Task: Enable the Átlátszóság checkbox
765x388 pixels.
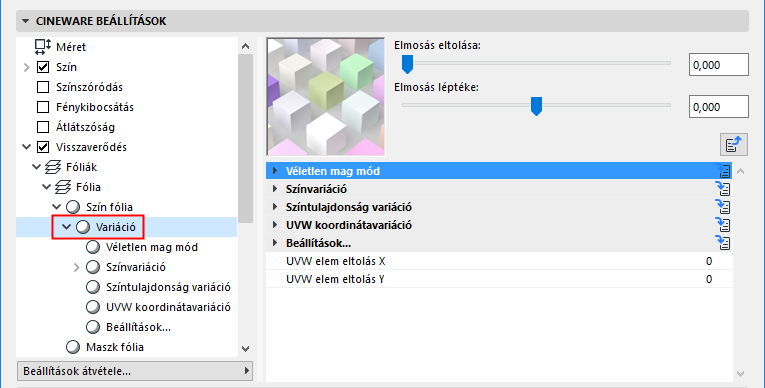Action: click(x=43, y=127)
